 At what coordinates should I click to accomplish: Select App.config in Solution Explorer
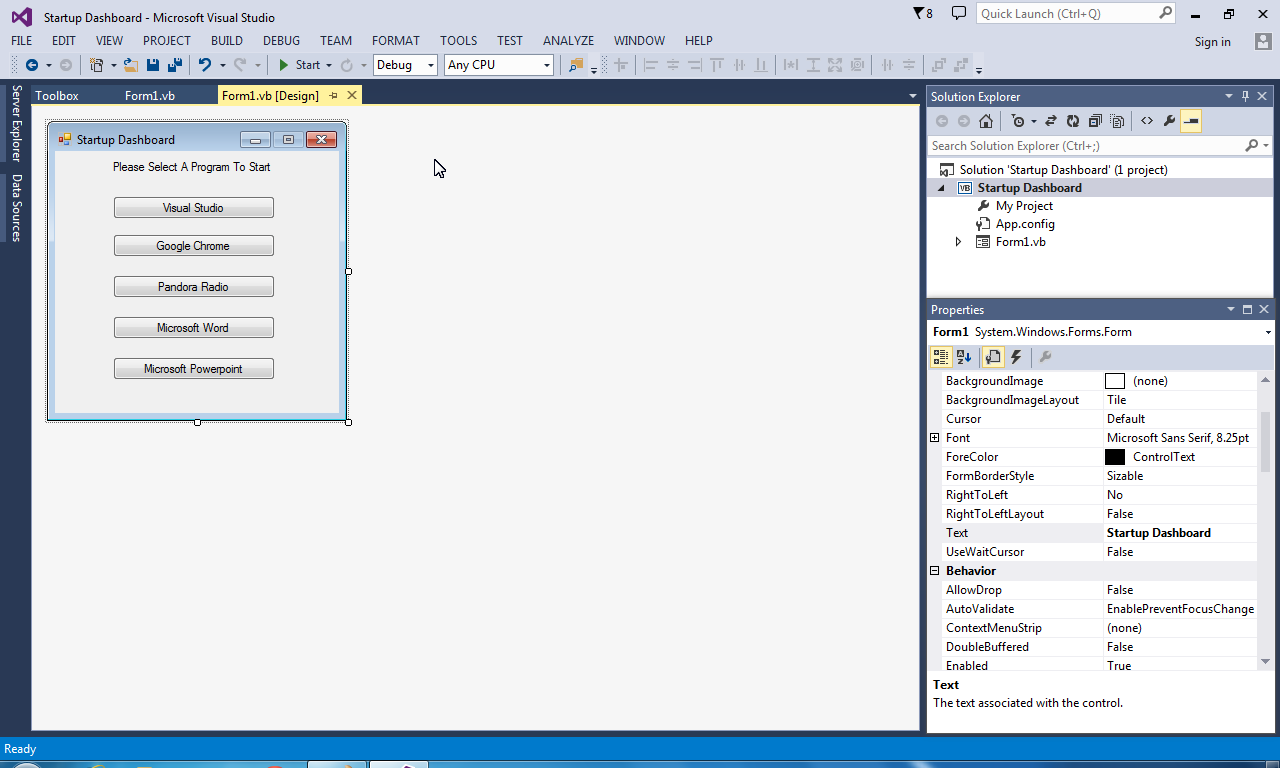pyautogui.click(x=1025, y=224)
